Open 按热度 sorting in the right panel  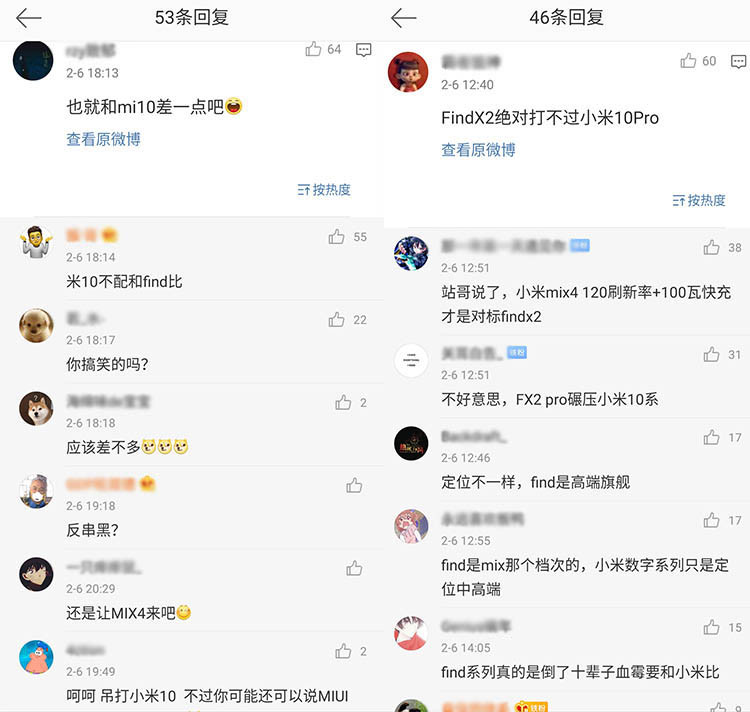(x=699, y=200)
